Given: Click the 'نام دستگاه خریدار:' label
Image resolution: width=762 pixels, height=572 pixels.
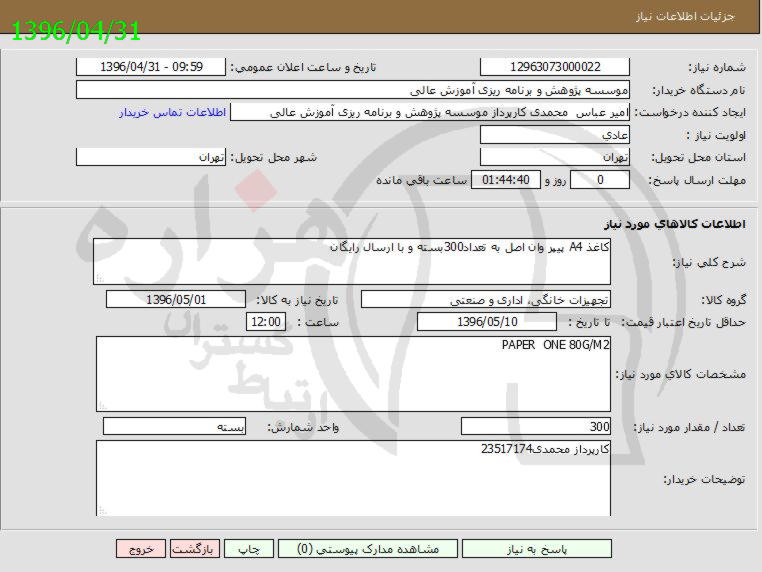Looking at the screenshot, I should coord(698,90).
